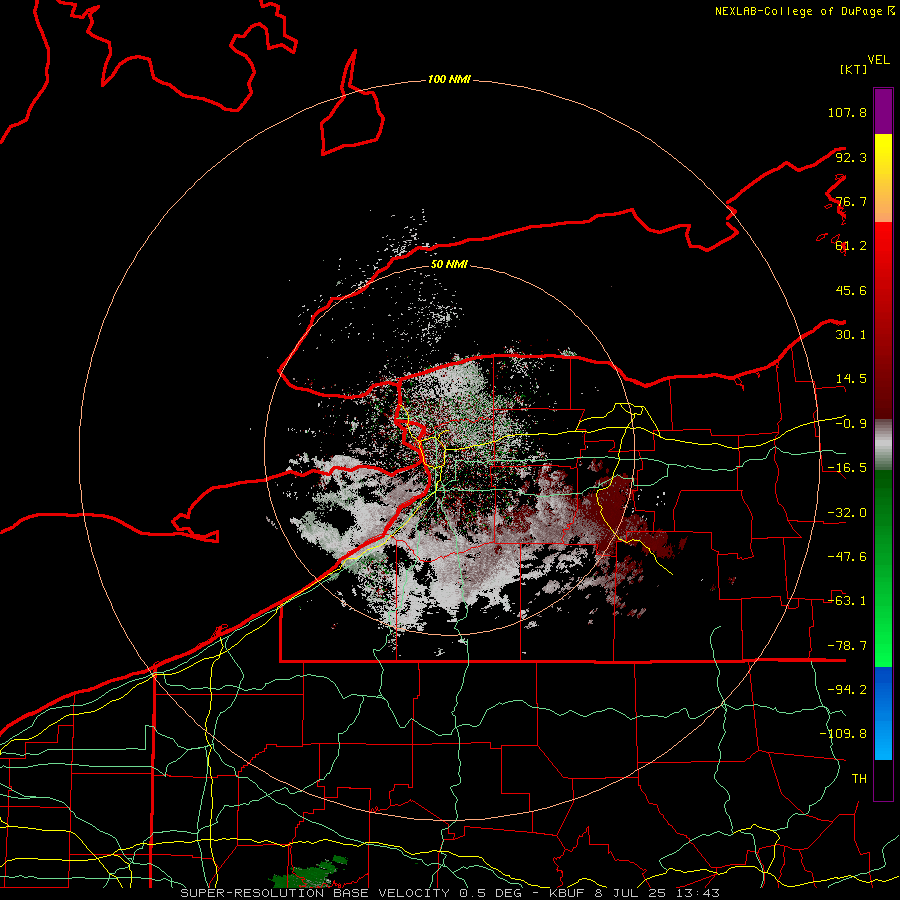Click the blue segment of velocity color bar

(x=883, y=713)
